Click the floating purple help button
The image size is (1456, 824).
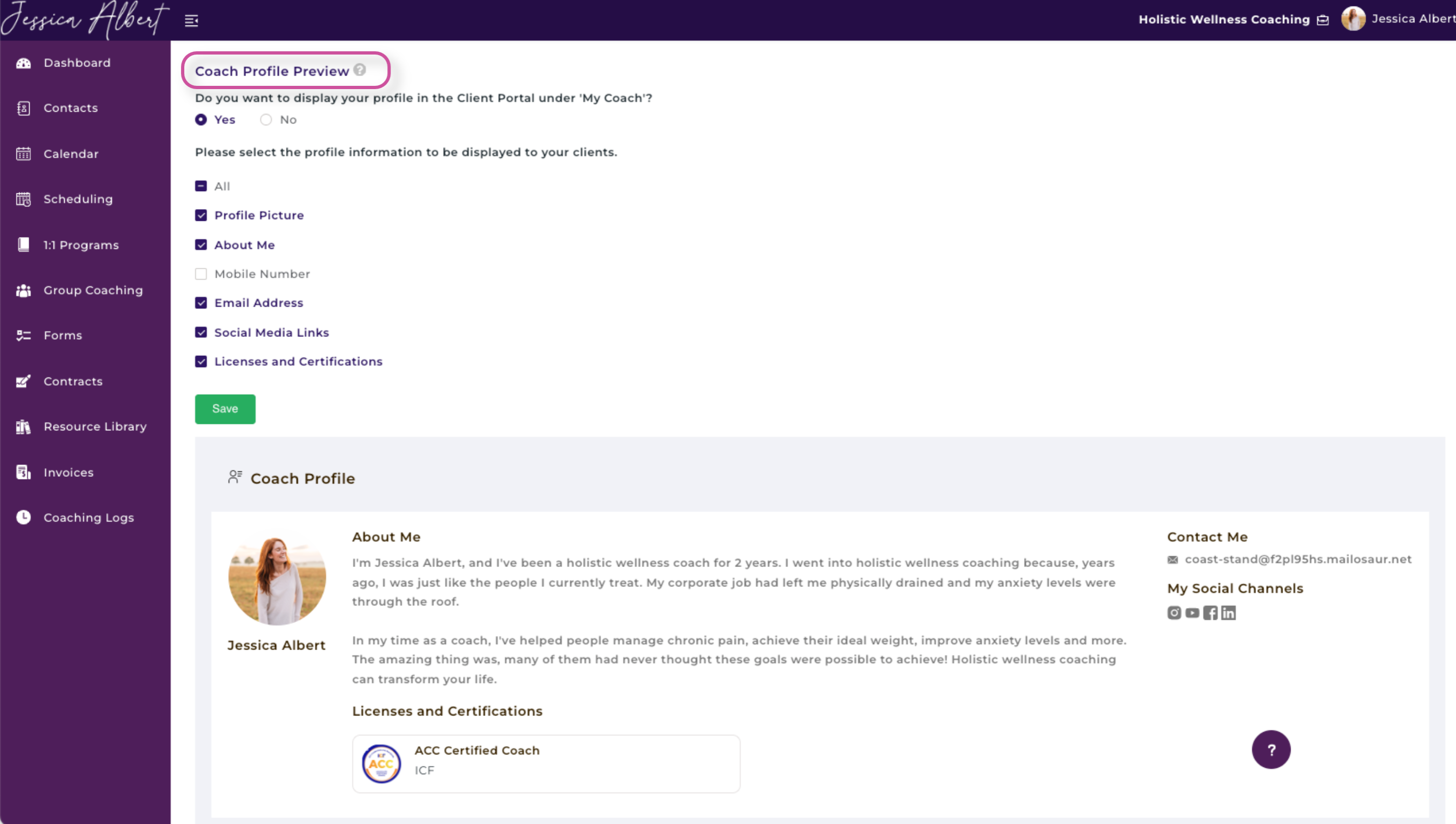coord(1271,749)
